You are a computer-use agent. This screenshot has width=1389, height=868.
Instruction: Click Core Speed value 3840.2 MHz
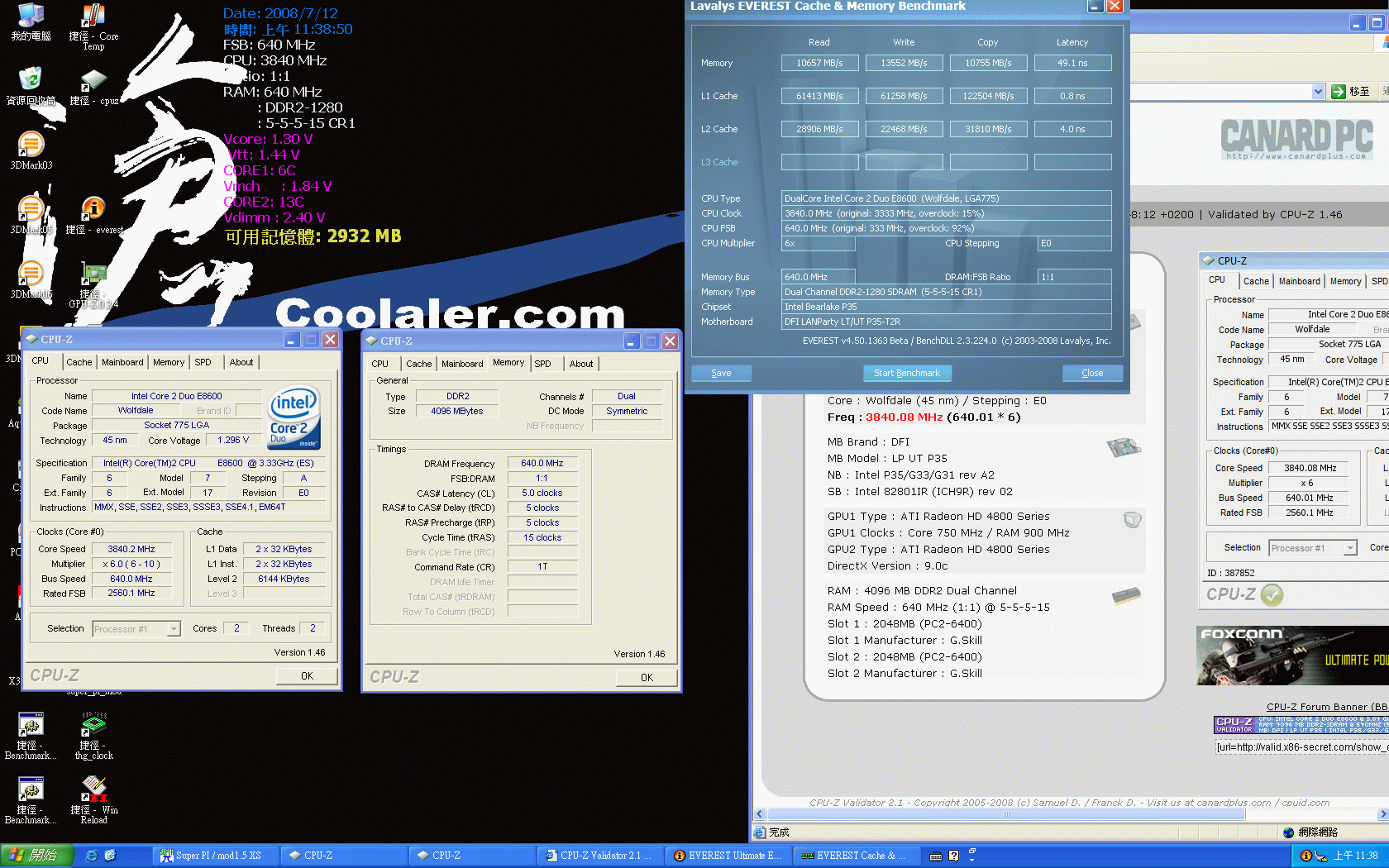131,549
